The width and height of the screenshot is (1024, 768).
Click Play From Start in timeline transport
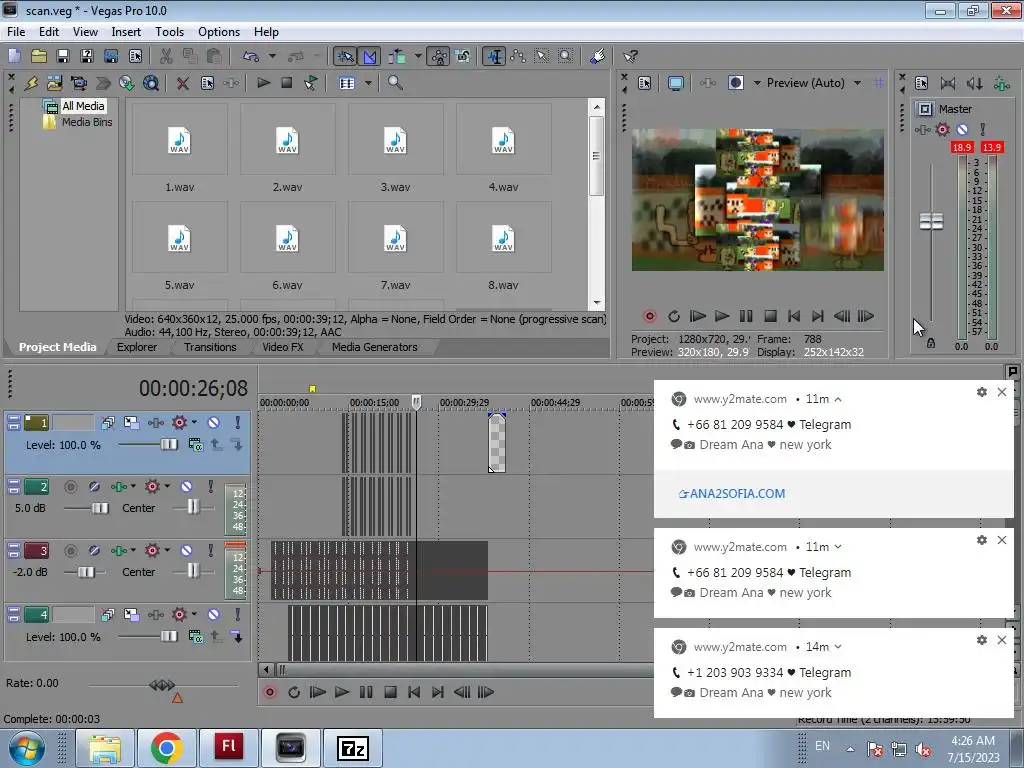317,692
